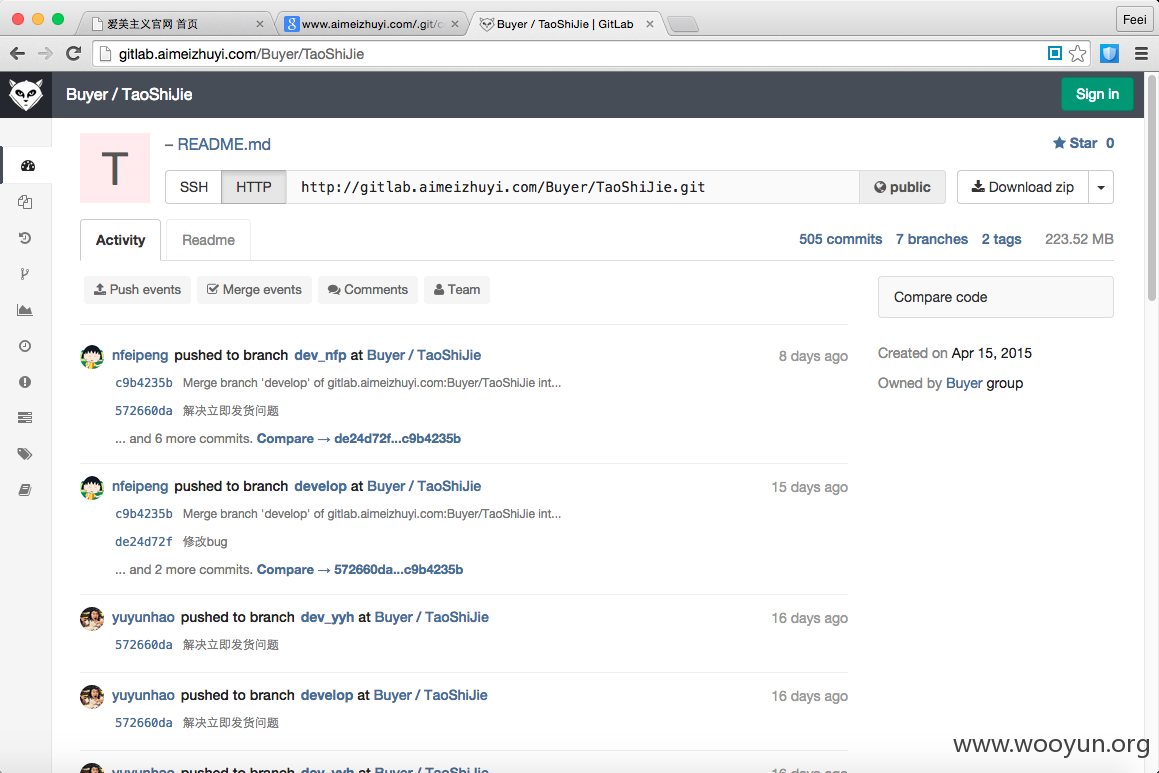Screen dimensions: 1159x773
Task: Click the blue shield extension icon
Action: tap(1109, 53)
